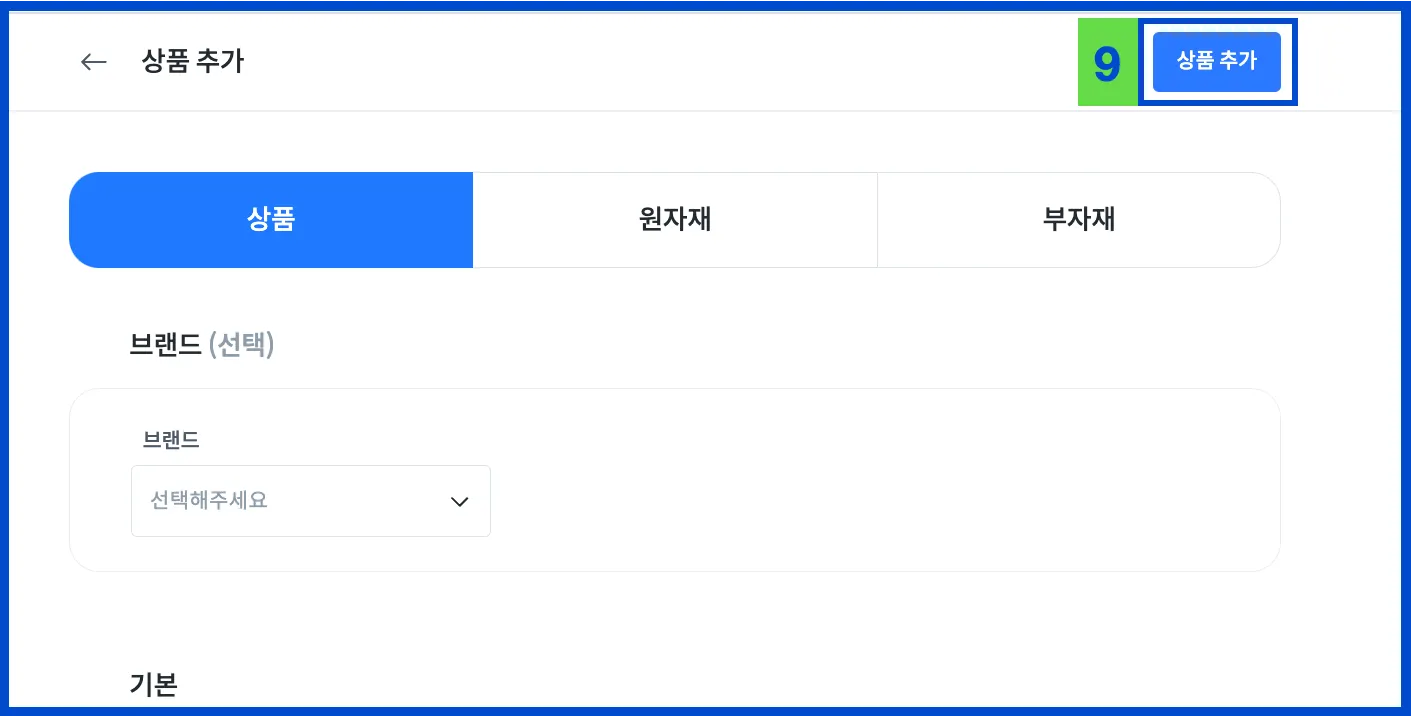Viewport: 1412px width, 716px height.
Task: Click the blue 상품 추가 submit button
Action: [1216, 62]
